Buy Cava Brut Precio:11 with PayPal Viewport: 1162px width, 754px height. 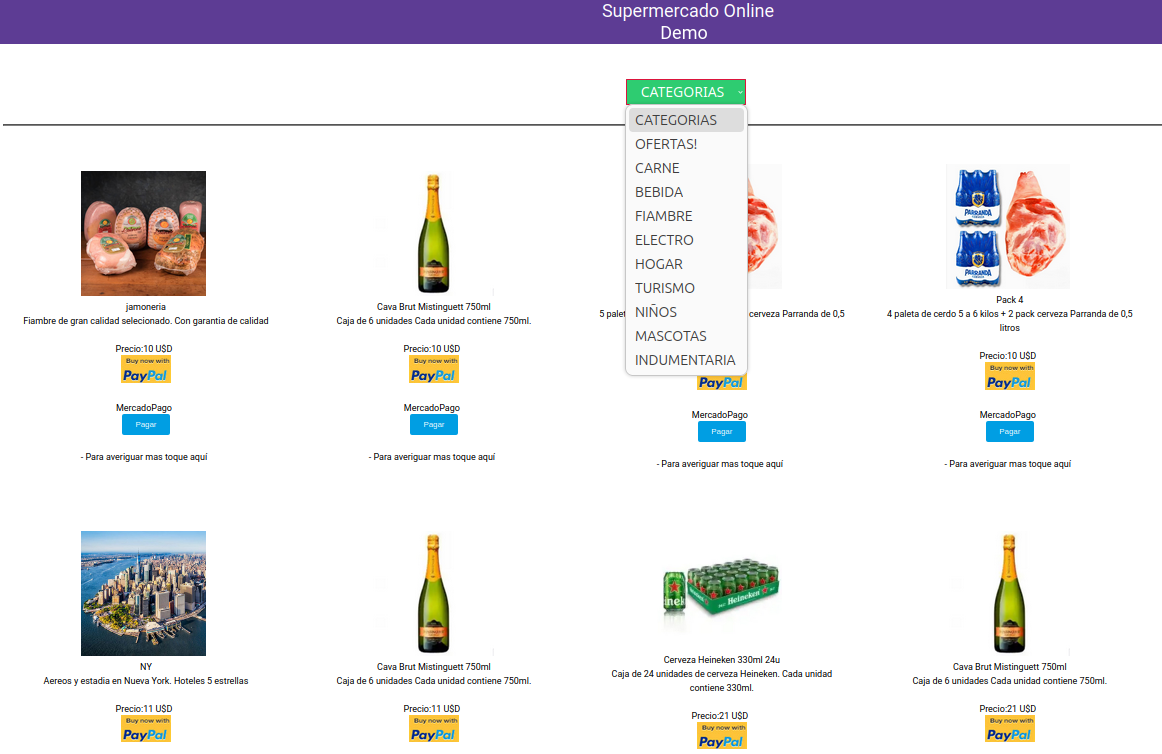(x=434, y=729)
